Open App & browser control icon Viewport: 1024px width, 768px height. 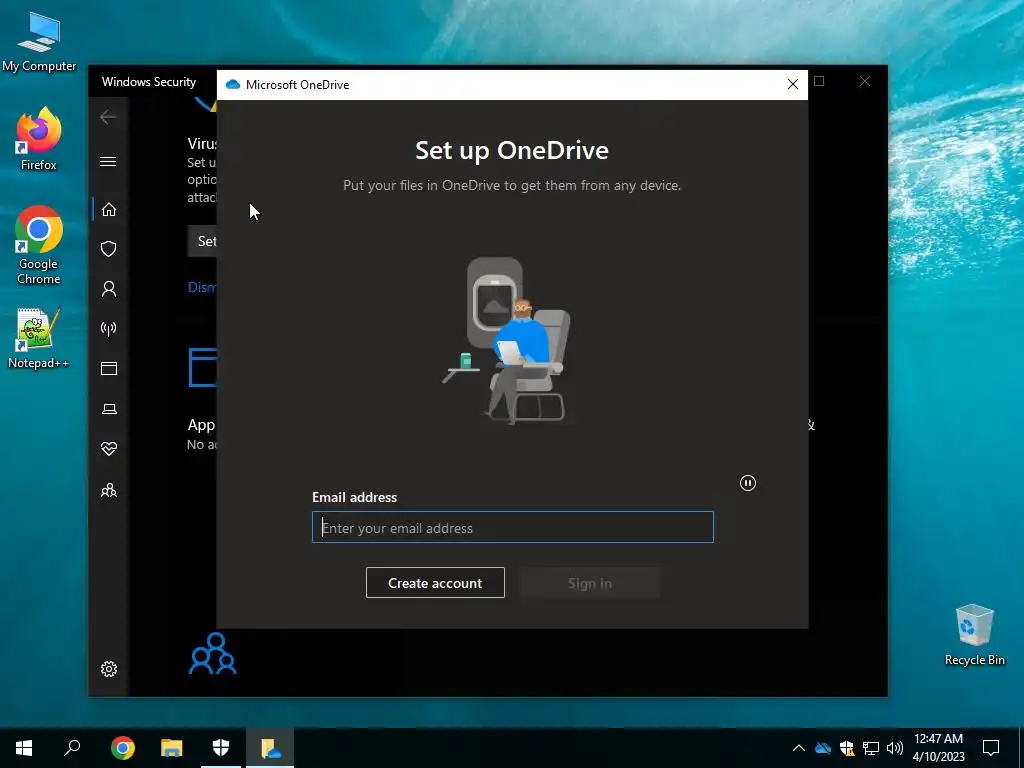click(108, 369)
